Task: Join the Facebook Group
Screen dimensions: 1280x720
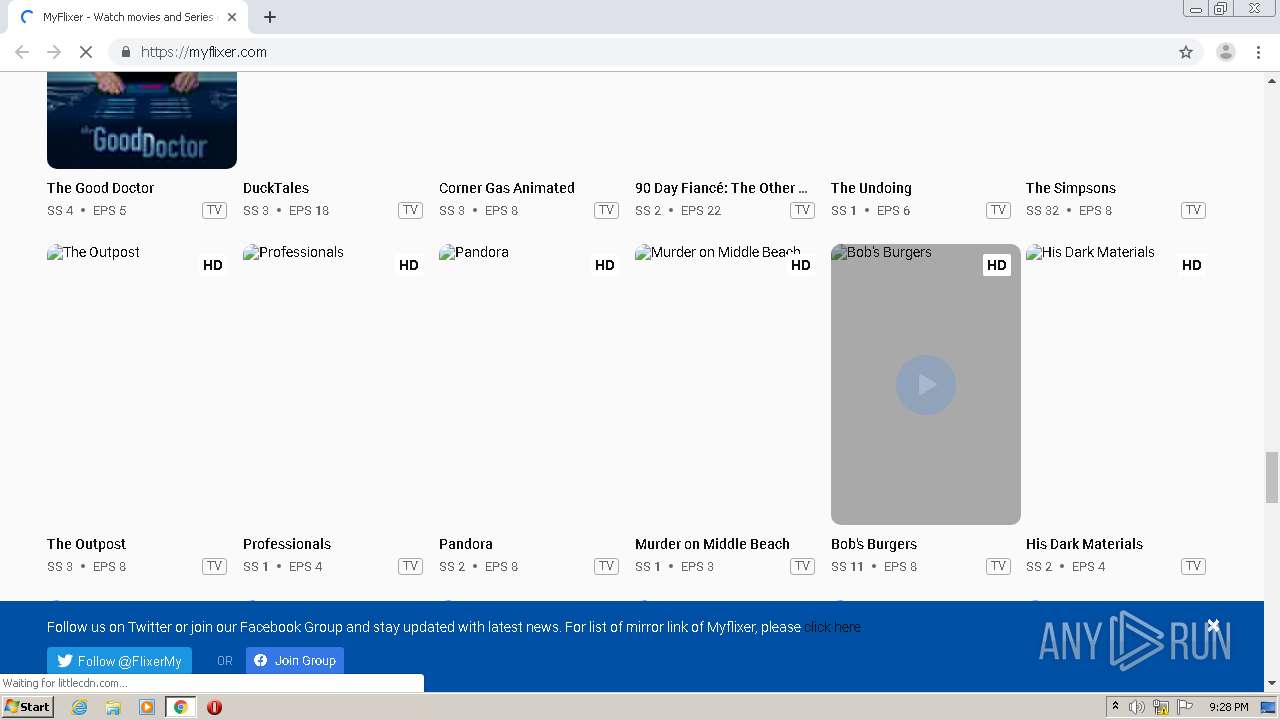Action: coord(295,660)
